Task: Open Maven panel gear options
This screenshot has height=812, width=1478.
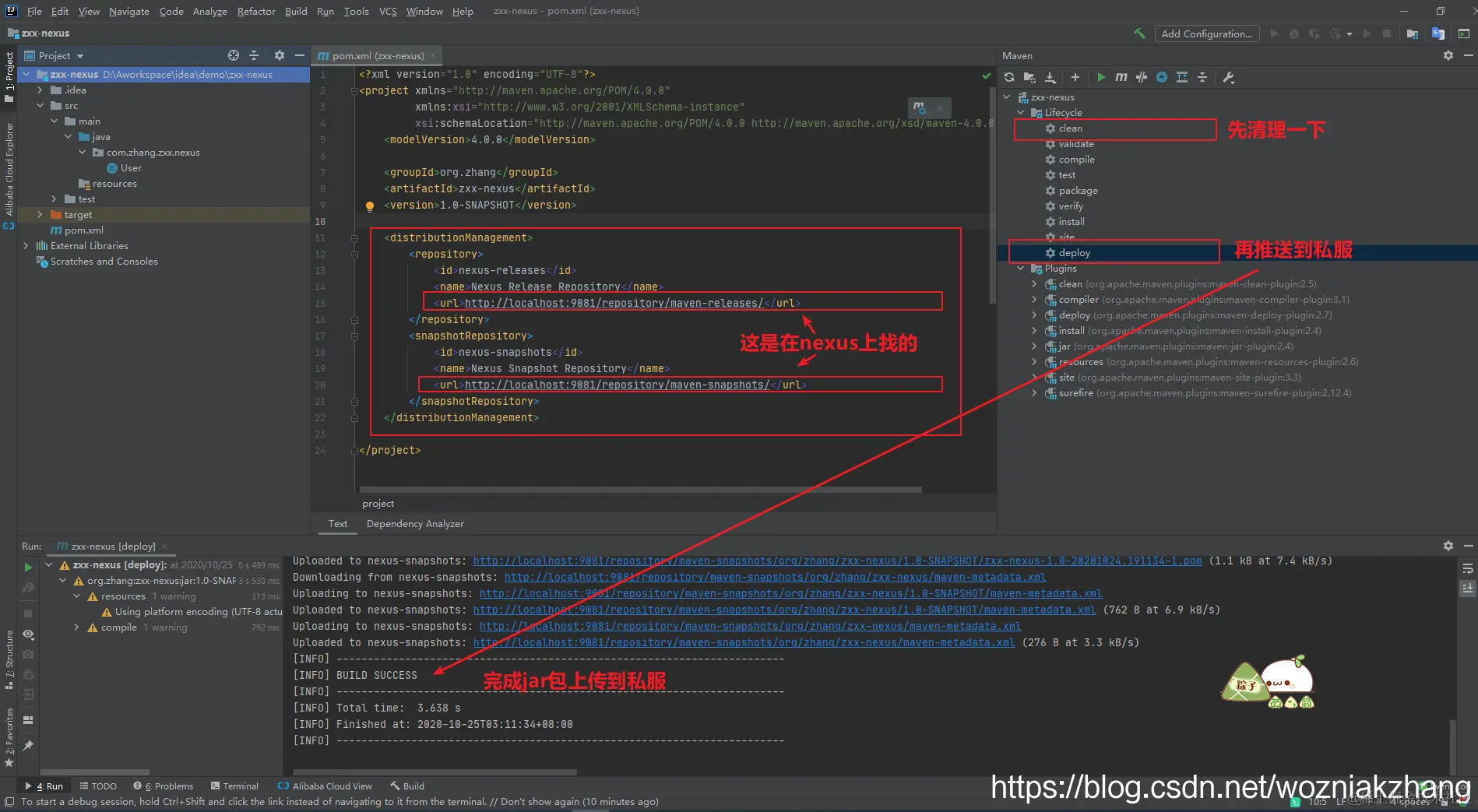Action: (1448, 55)
